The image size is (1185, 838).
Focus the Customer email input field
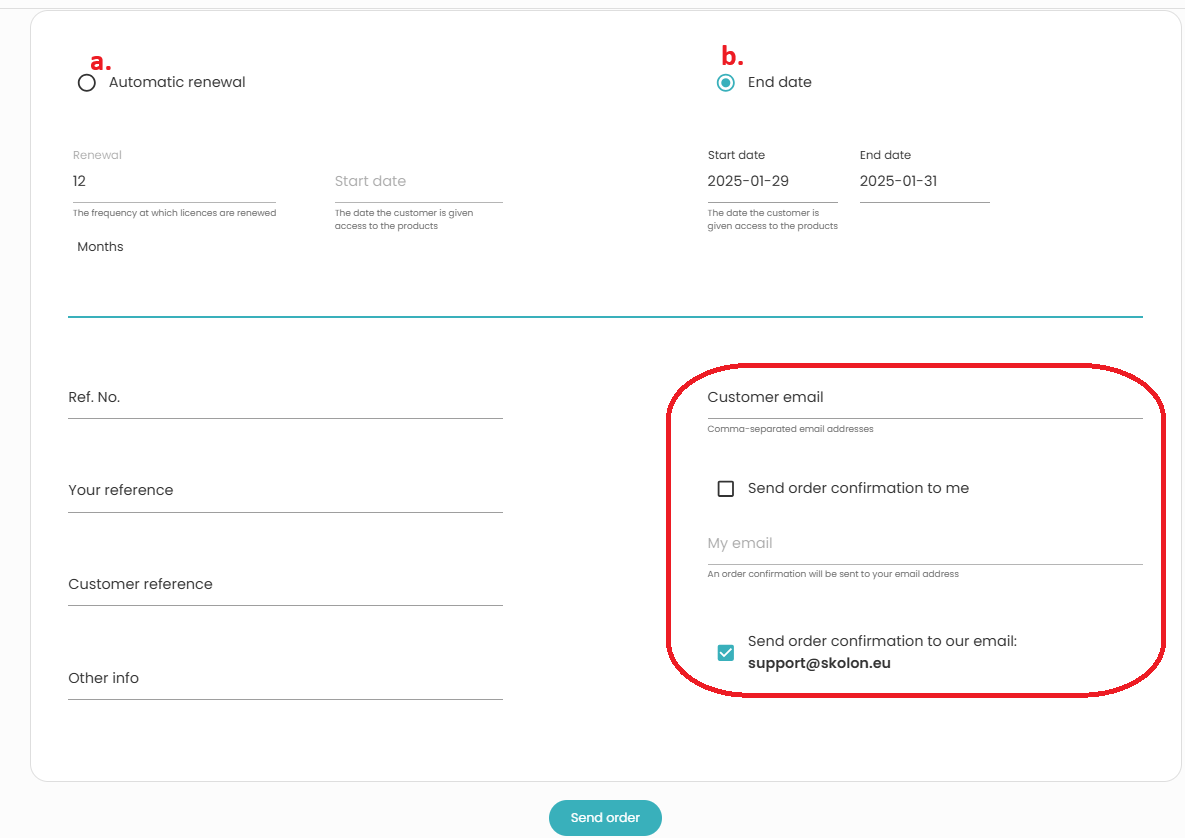point(925,397)
